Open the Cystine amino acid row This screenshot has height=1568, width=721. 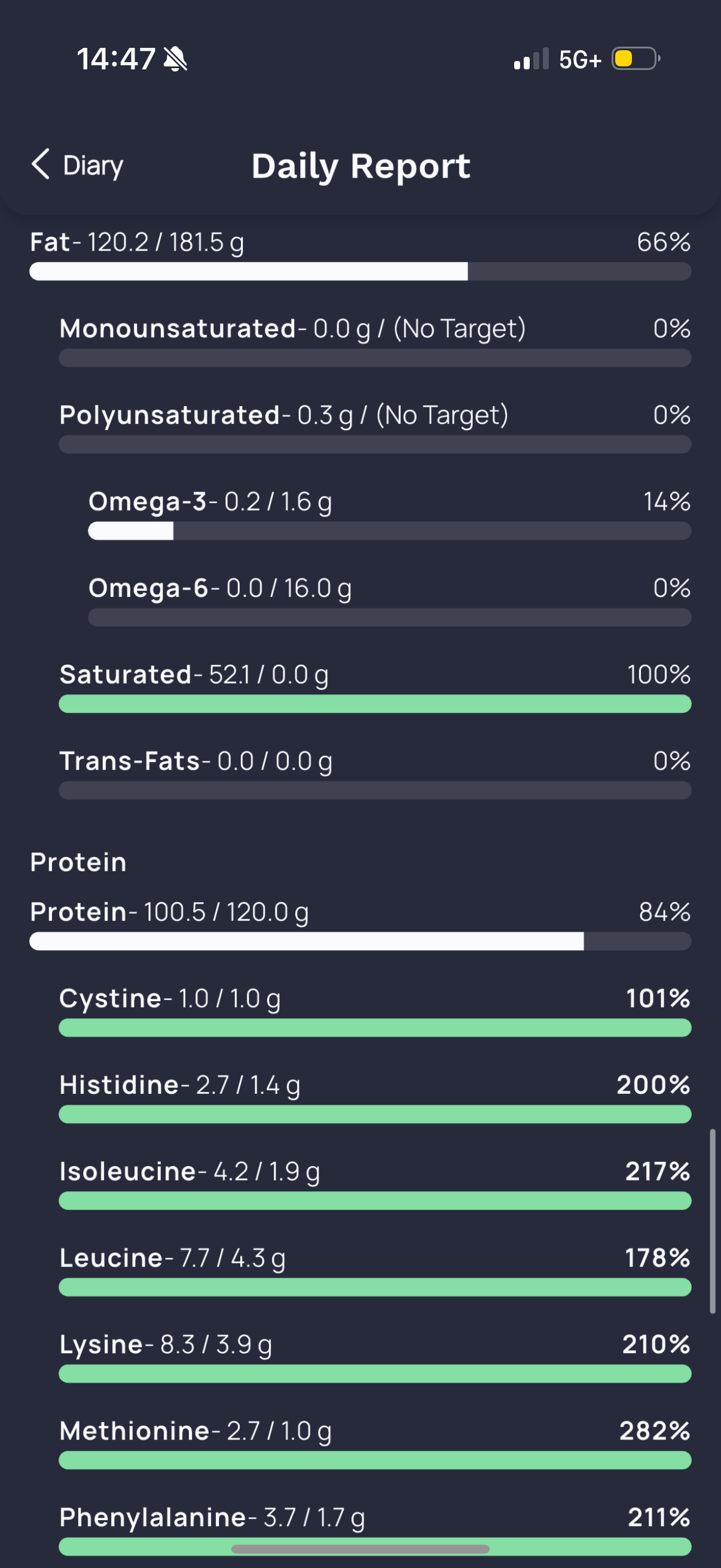(x=375, y=1011)
